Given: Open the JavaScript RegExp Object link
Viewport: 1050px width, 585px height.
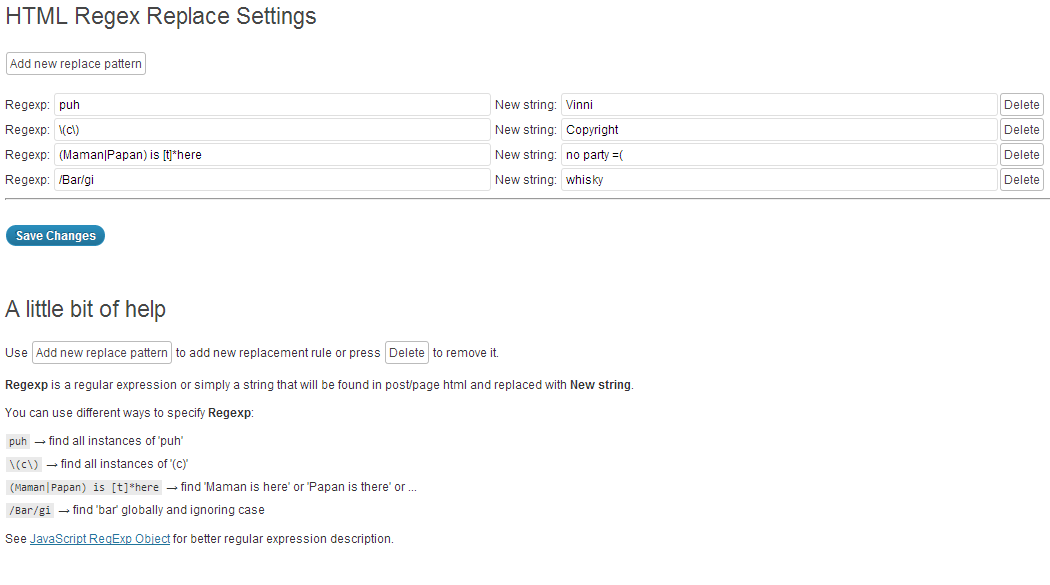Looking at the screenshot, I should coord(100,539).
